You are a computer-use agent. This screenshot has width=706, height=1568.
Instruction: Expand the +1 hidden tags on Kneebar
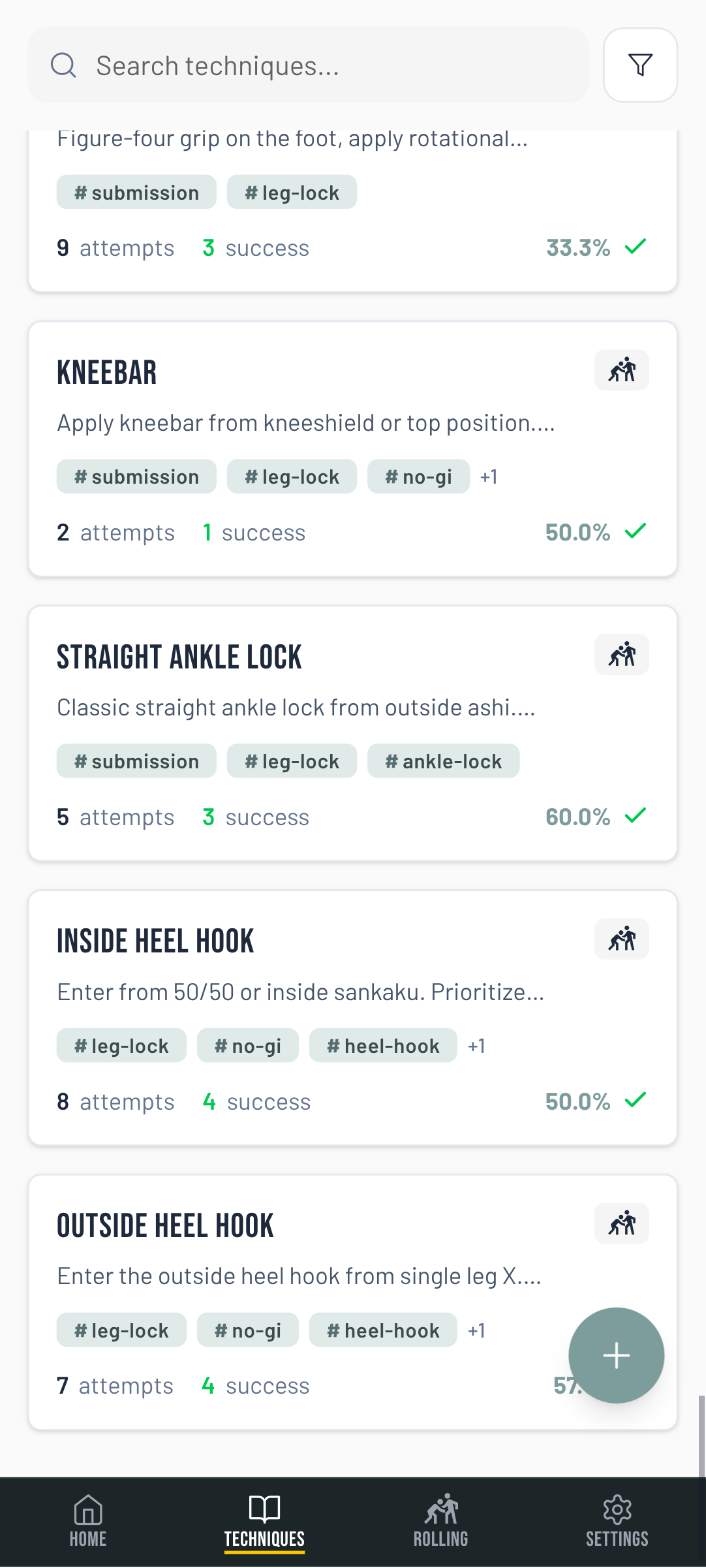click(x=488, y=477)
